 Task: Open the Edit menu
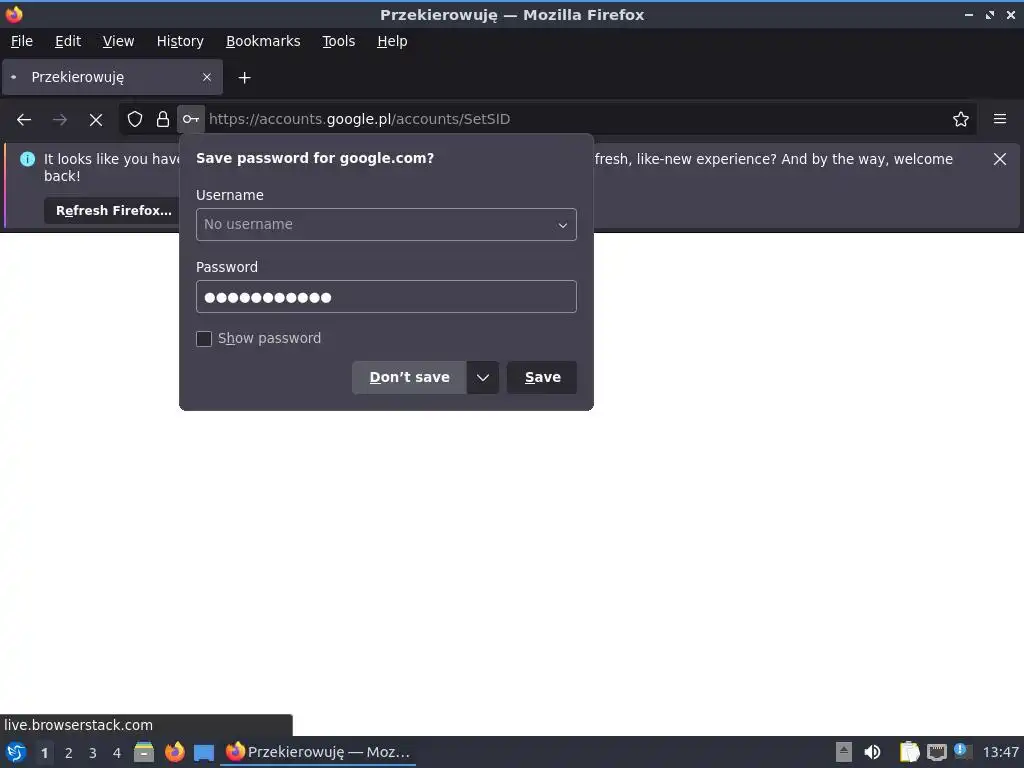pos(68,41)
